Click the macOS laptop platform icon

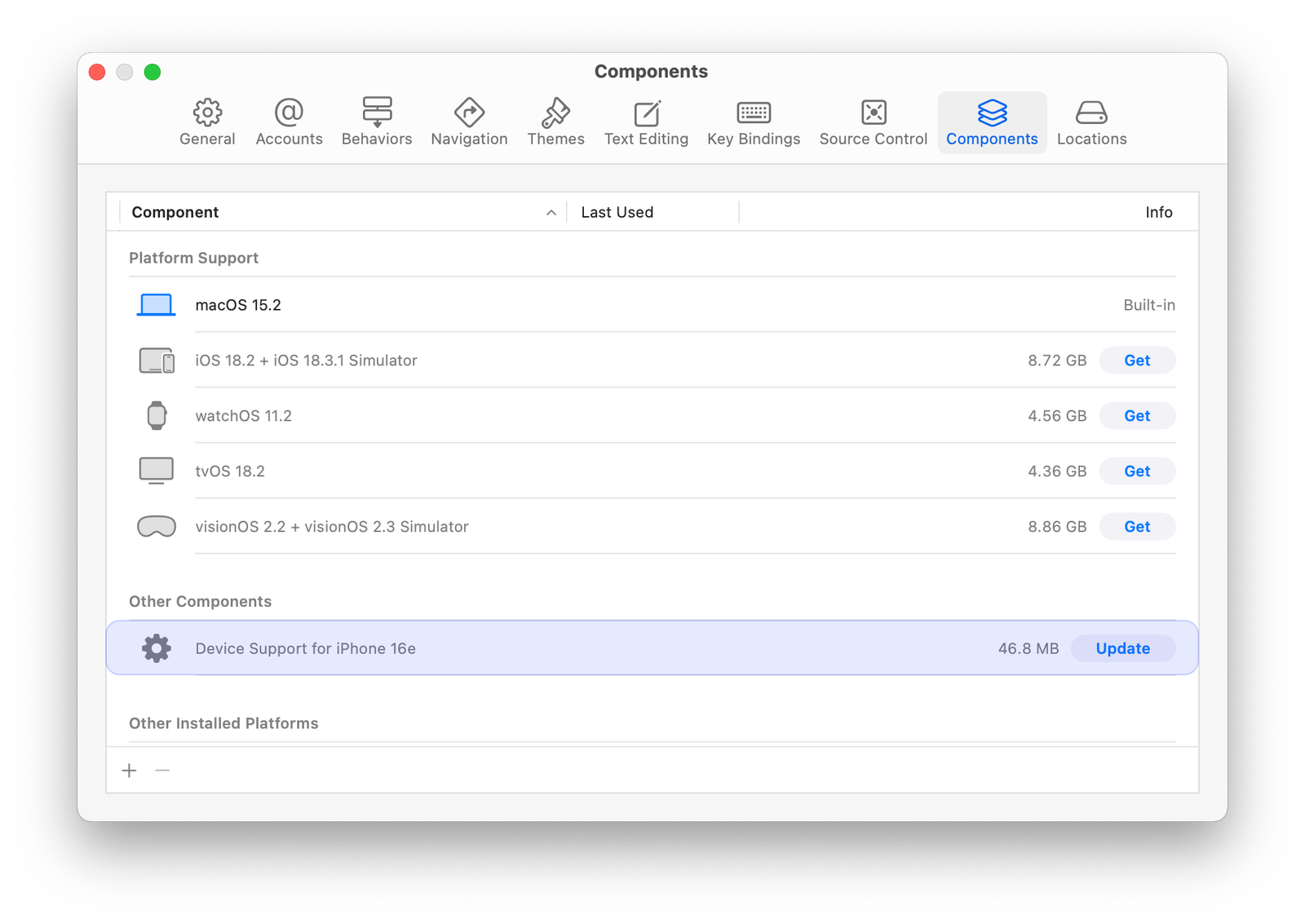pos(157,304)
